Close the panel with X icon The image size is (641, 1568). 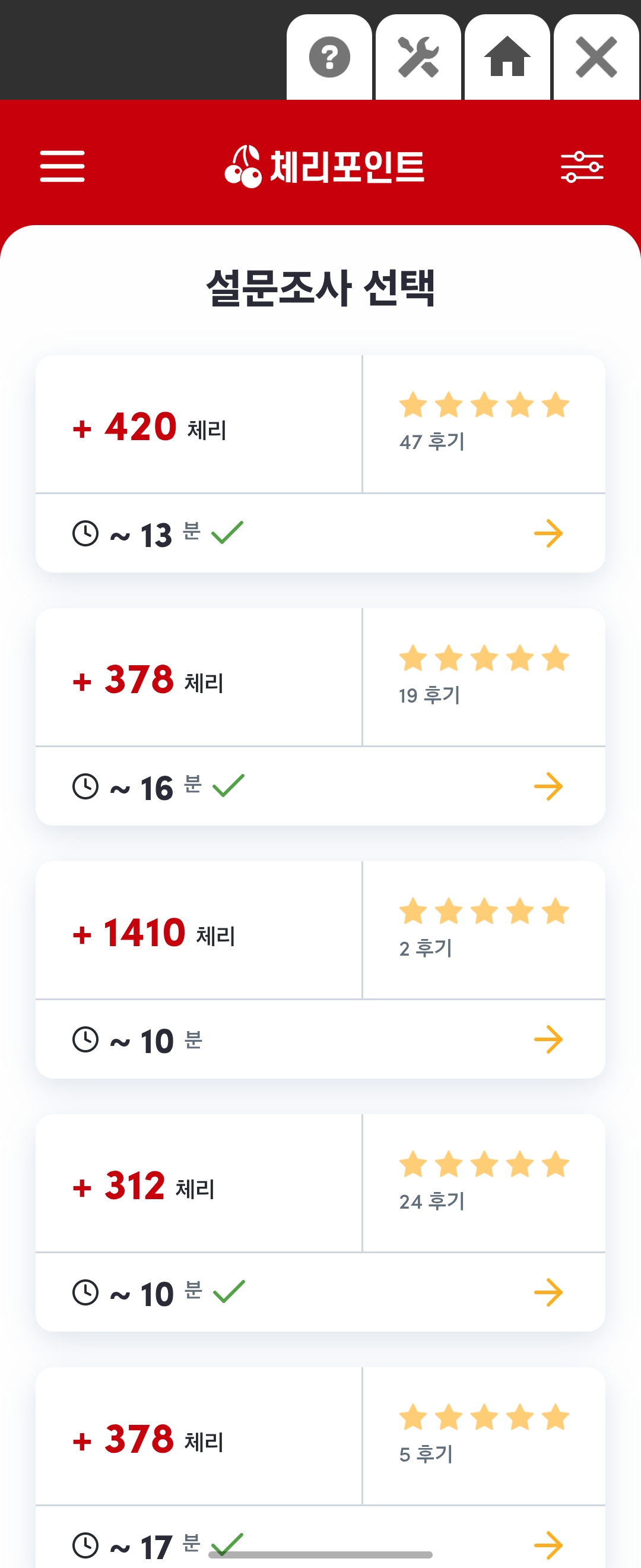(596, 57)
